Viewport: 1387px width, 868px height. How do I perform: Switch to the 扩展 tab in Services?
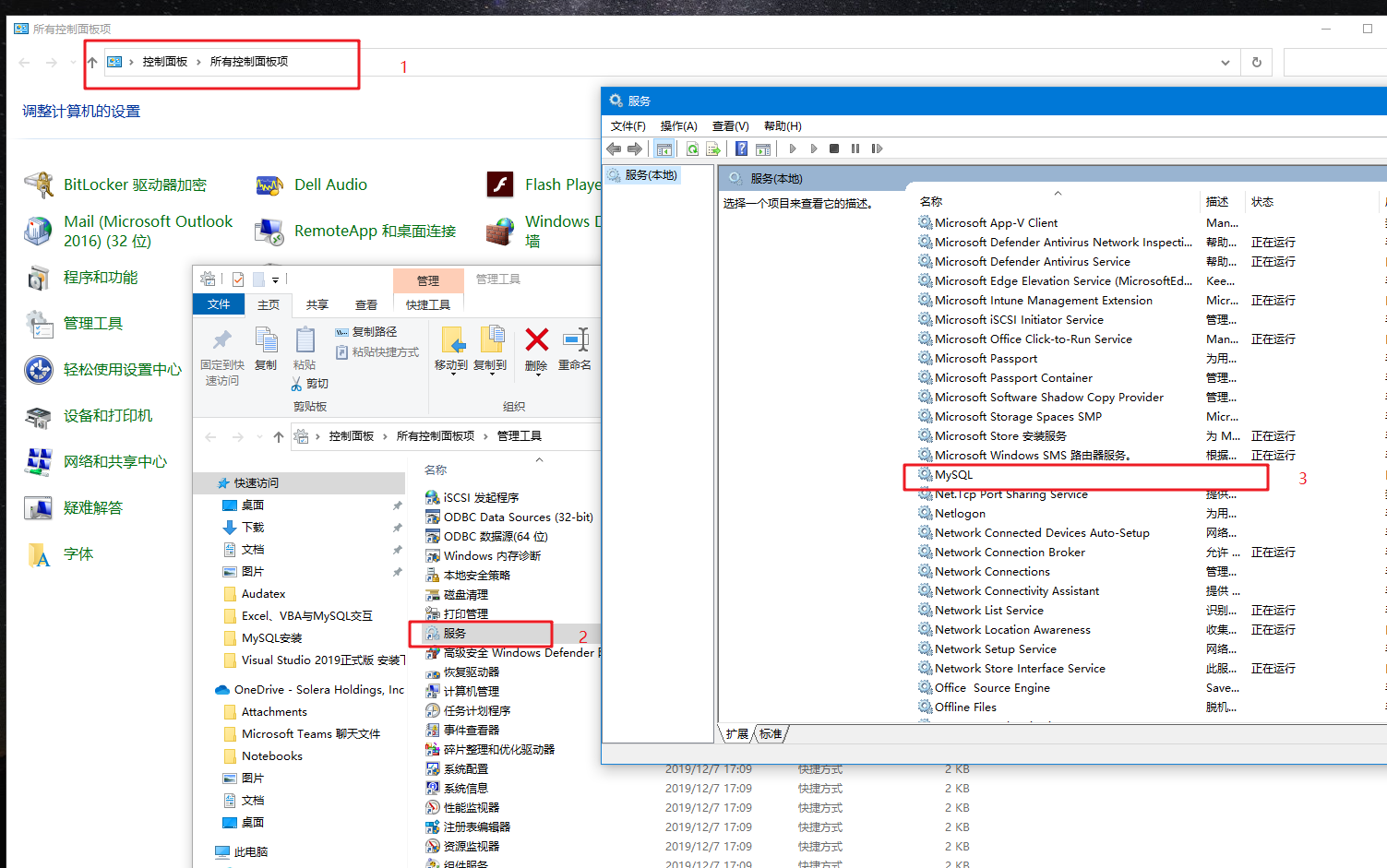point(737,734)
